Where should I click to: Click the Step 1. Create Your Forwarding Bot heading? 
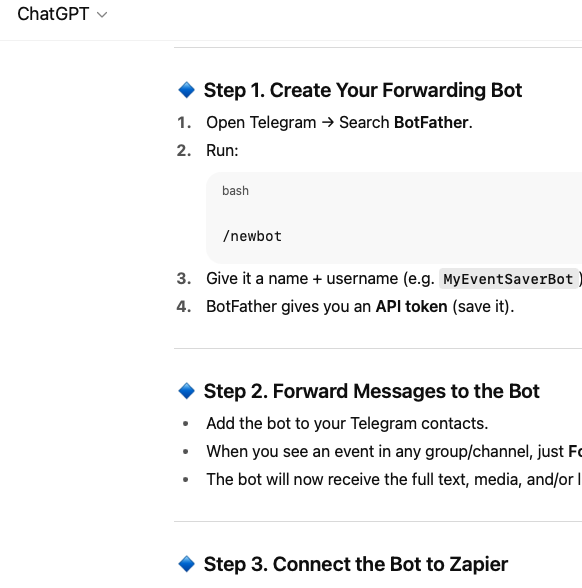pyautogui.click(x=363, y=90)
